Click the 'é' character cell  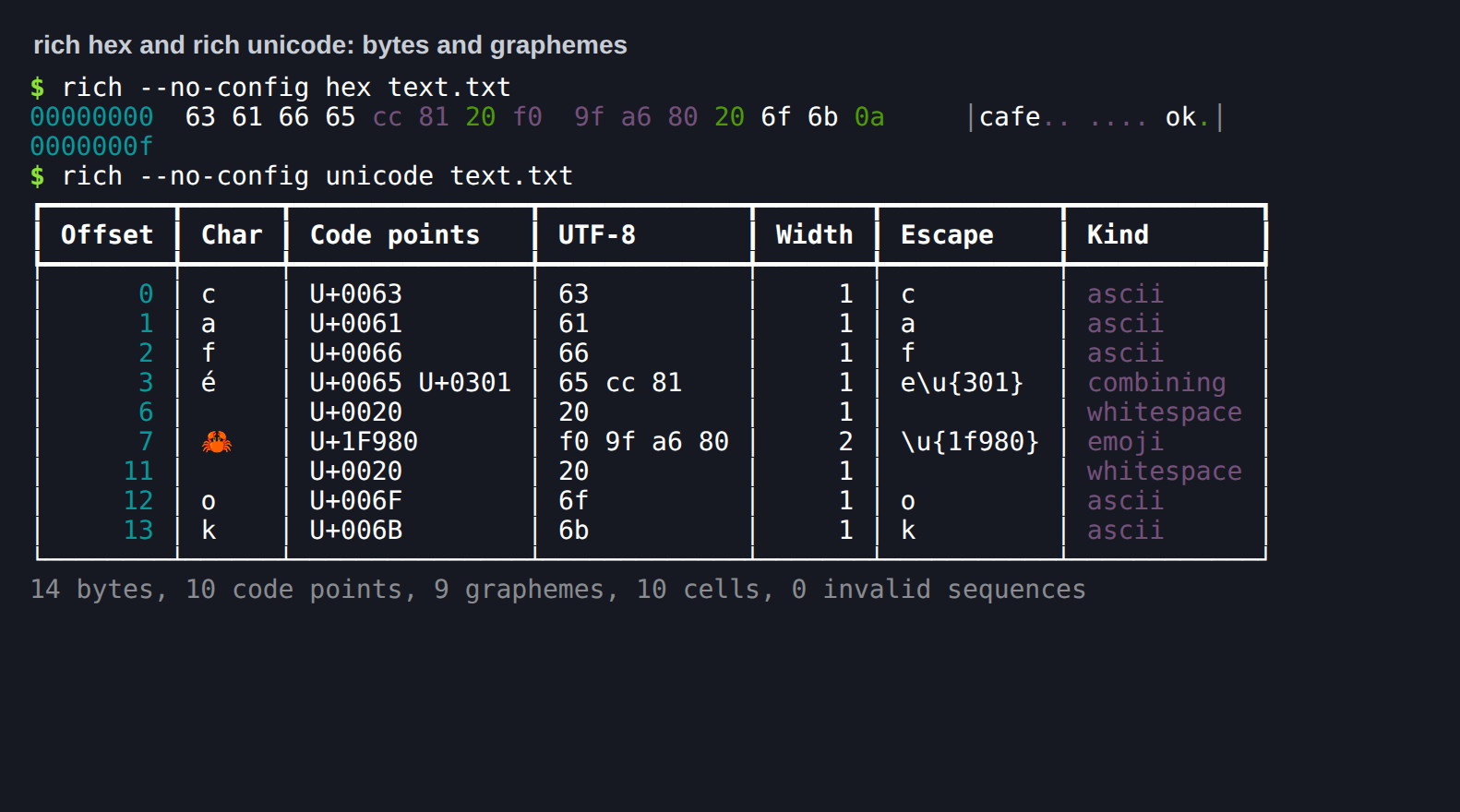(209, 383)
